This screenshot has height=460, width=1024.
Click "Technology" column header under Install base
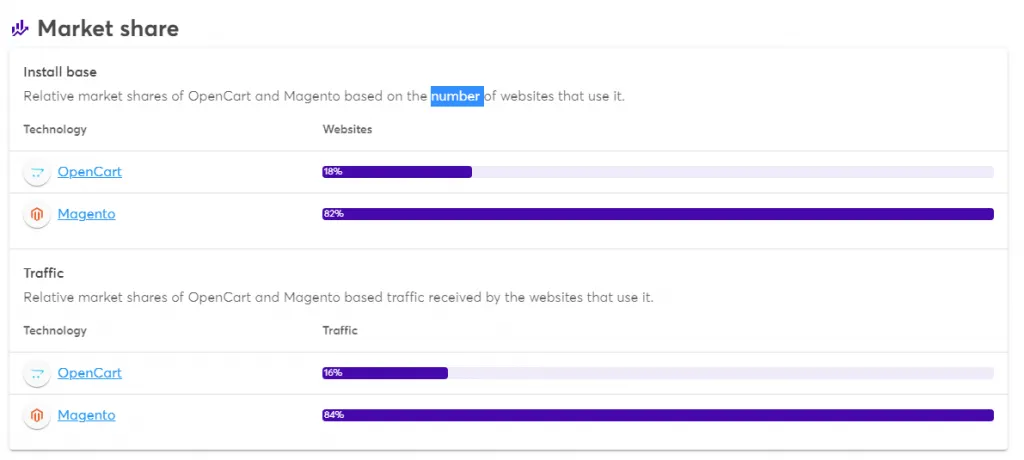55,130
